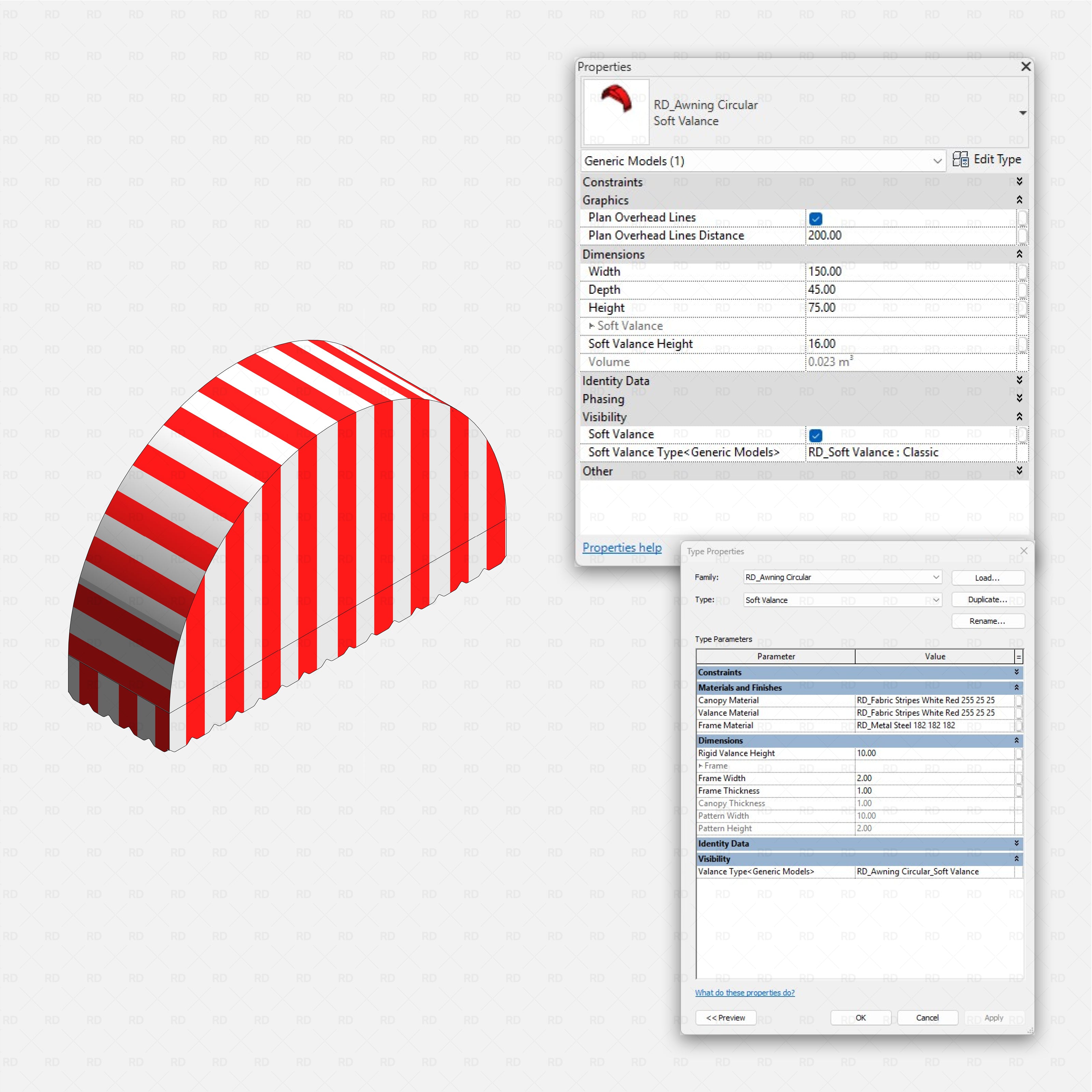1092x1092 pixels.
Task: Collapse Dimensions group in Type Parameters
Action: click(x=1016, y=740)
